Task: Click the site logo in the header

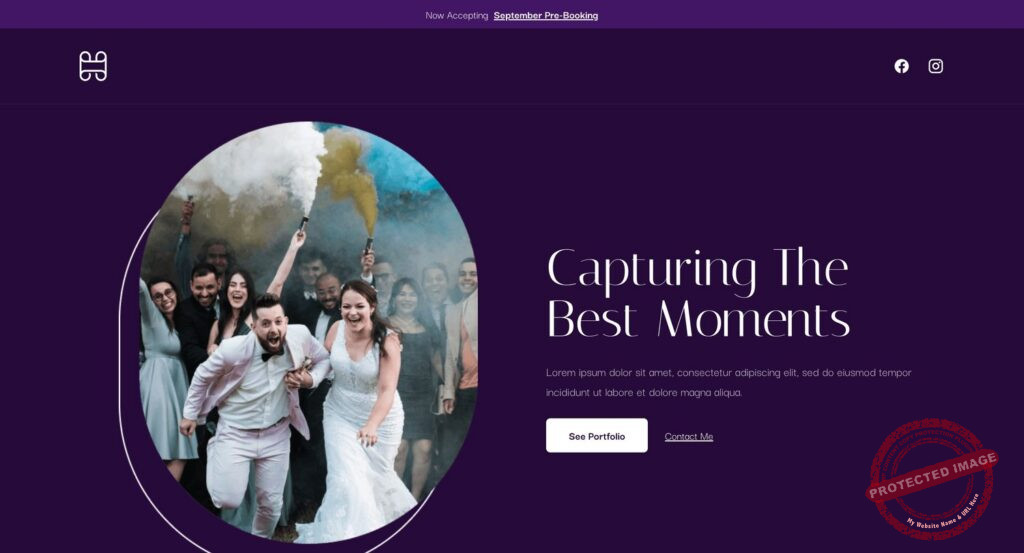Action: pyautogui.click(x=93, y=66)
